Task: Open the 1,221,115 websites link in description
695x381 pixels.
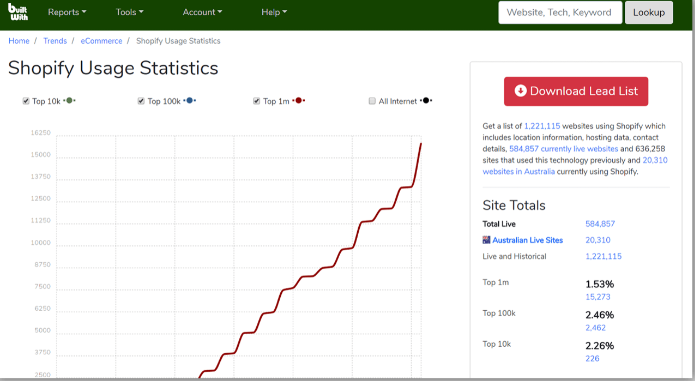Action: click(x=542, y=126)
